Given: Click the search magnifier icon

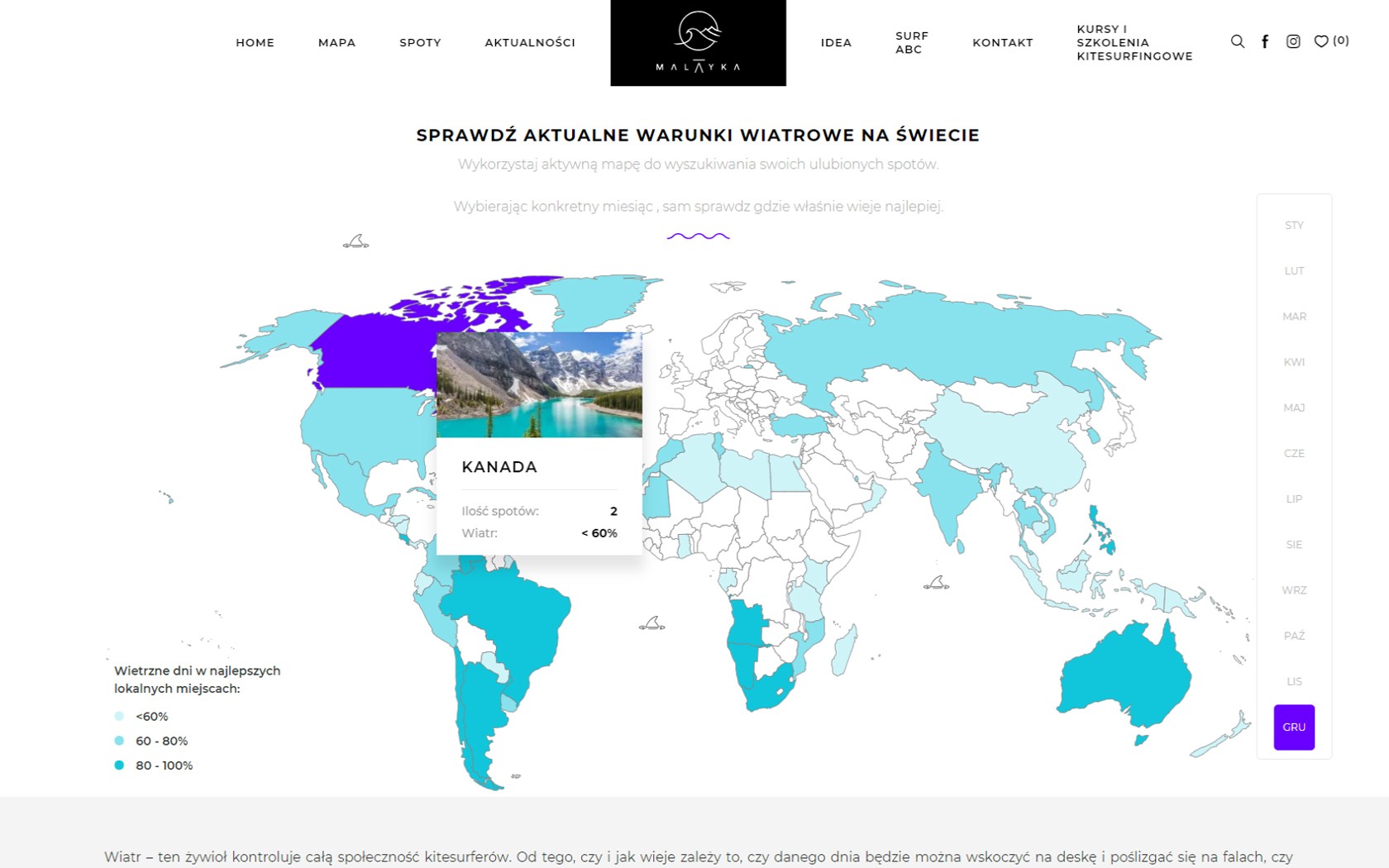Looking at the screenshot, I should tap(1237, 41).
